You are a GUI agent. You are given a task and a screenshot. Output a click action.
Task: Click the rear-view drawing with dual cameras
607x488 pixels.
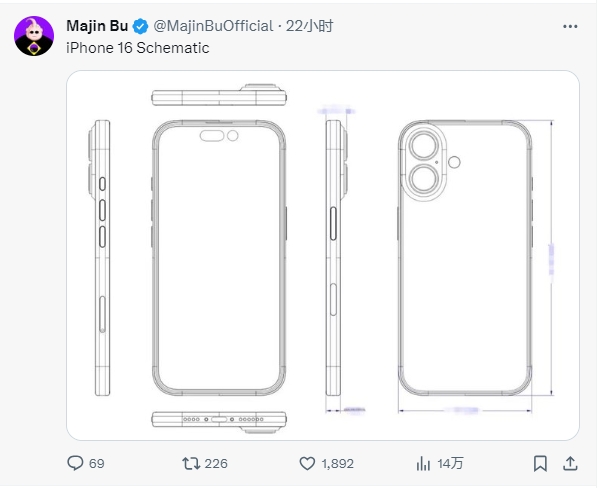click(x=463, y=259)
